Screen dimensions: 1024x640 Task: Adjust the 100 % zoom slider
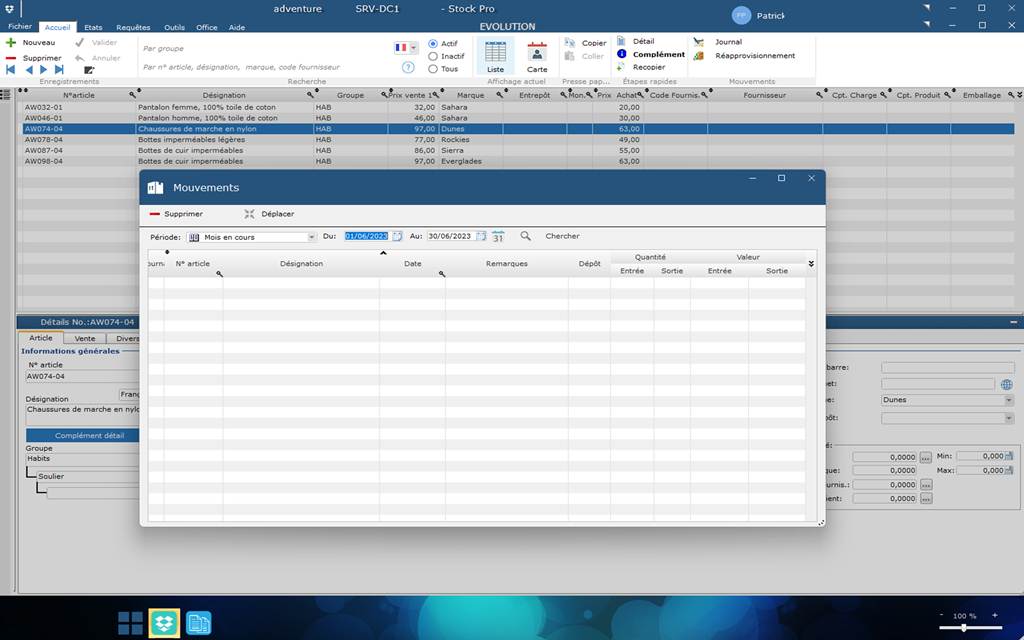964,628
